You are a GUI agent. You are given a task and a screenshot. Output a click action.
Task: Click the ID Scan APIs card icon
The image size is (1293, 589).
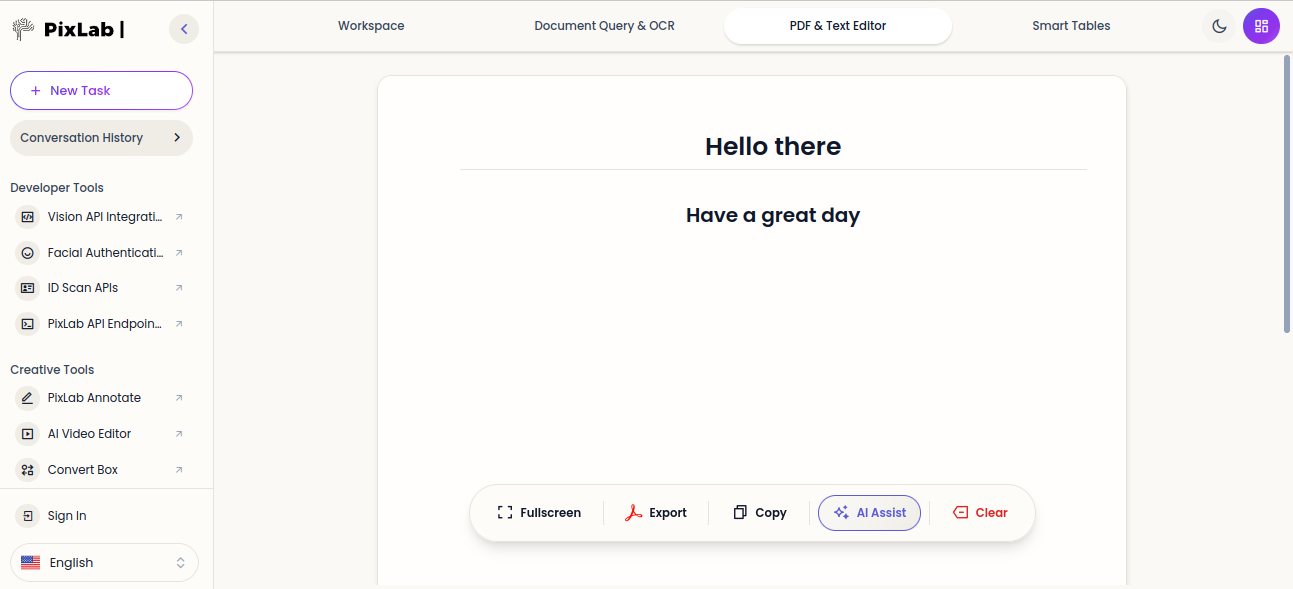click(x=27, y=288)
